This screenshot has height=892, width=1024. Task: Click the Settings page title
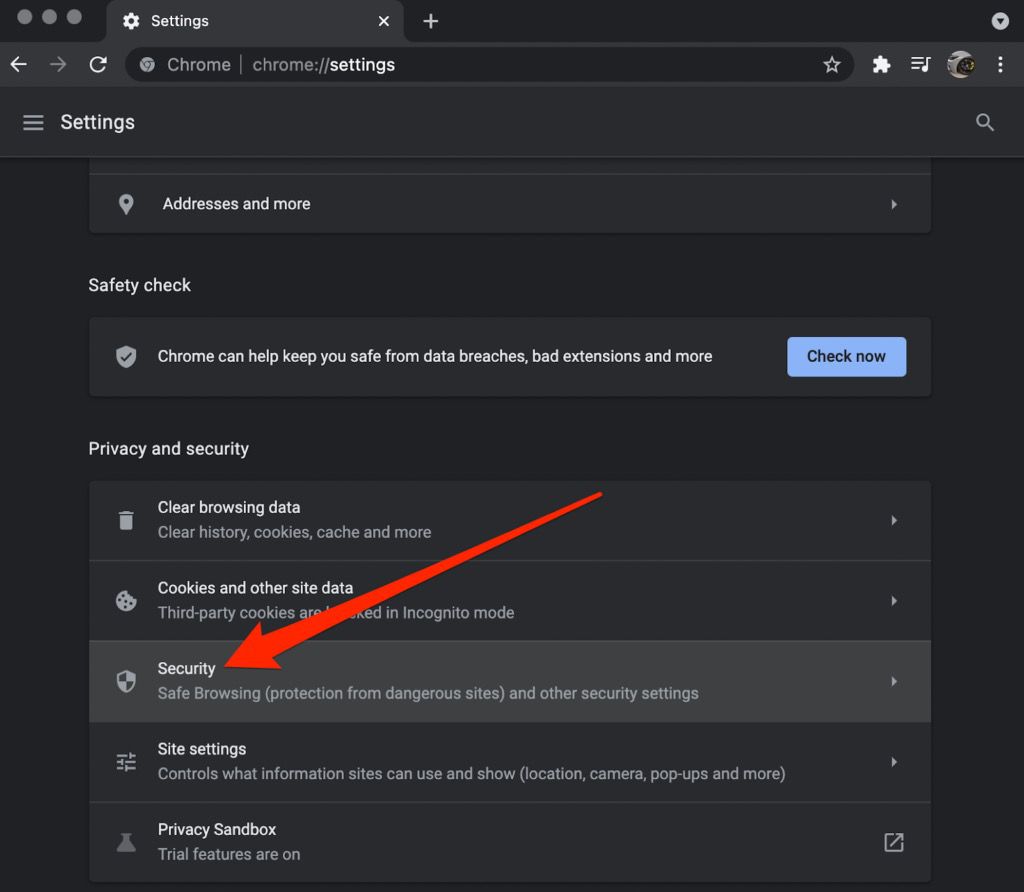pyautogui.click(x=97, y=122)
